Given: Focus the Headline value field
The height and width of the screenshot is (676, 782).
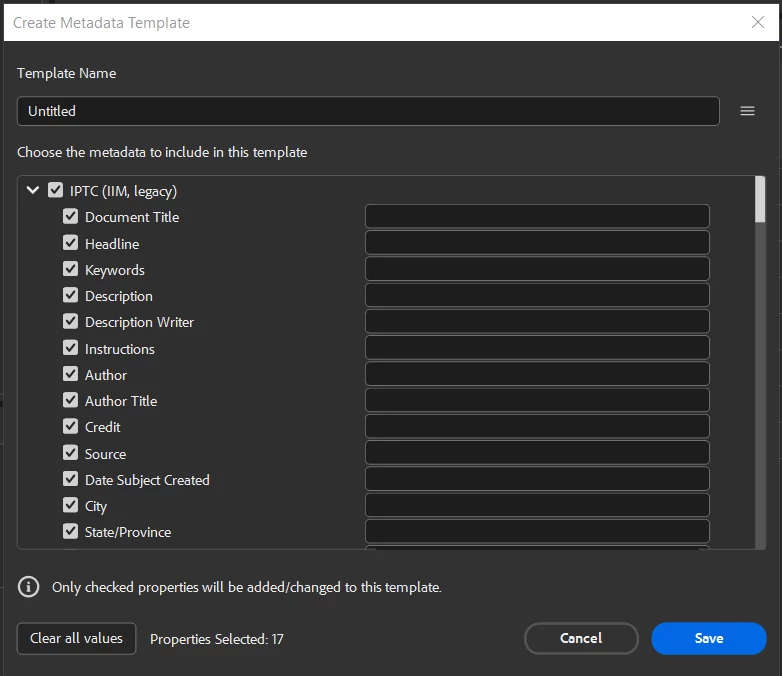Looking at the screenshot, I should [x=537, y=242].
